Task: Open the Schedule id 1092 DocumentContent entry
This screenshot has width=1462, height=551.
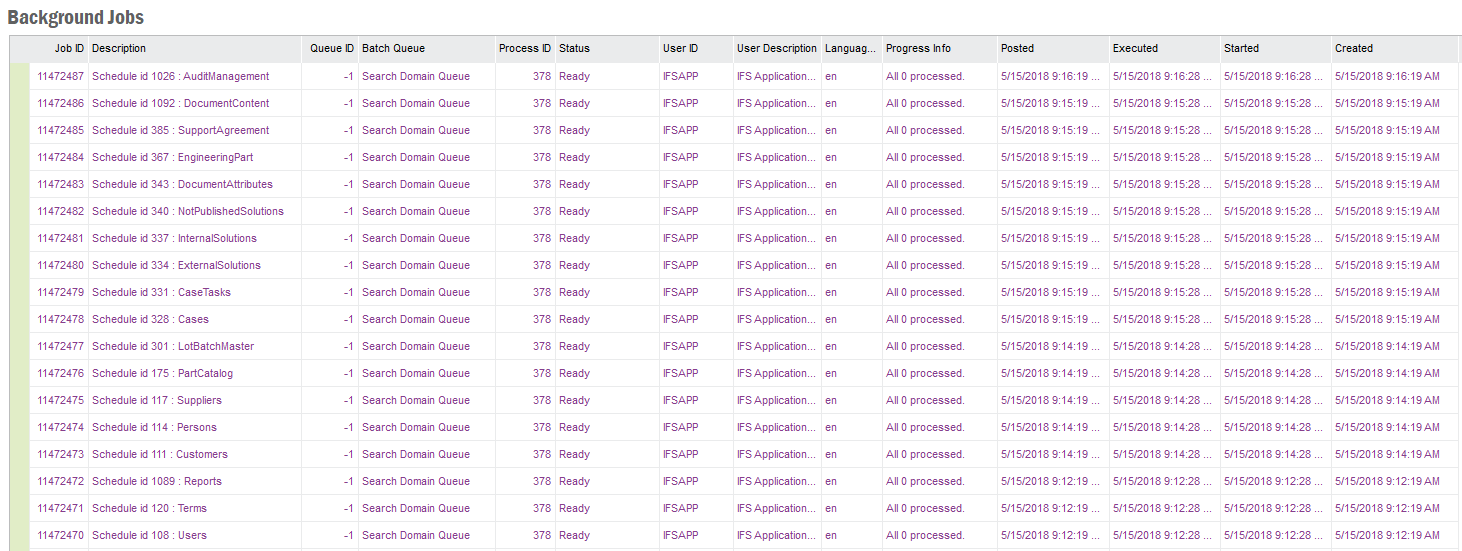Action: pos(180,103)
